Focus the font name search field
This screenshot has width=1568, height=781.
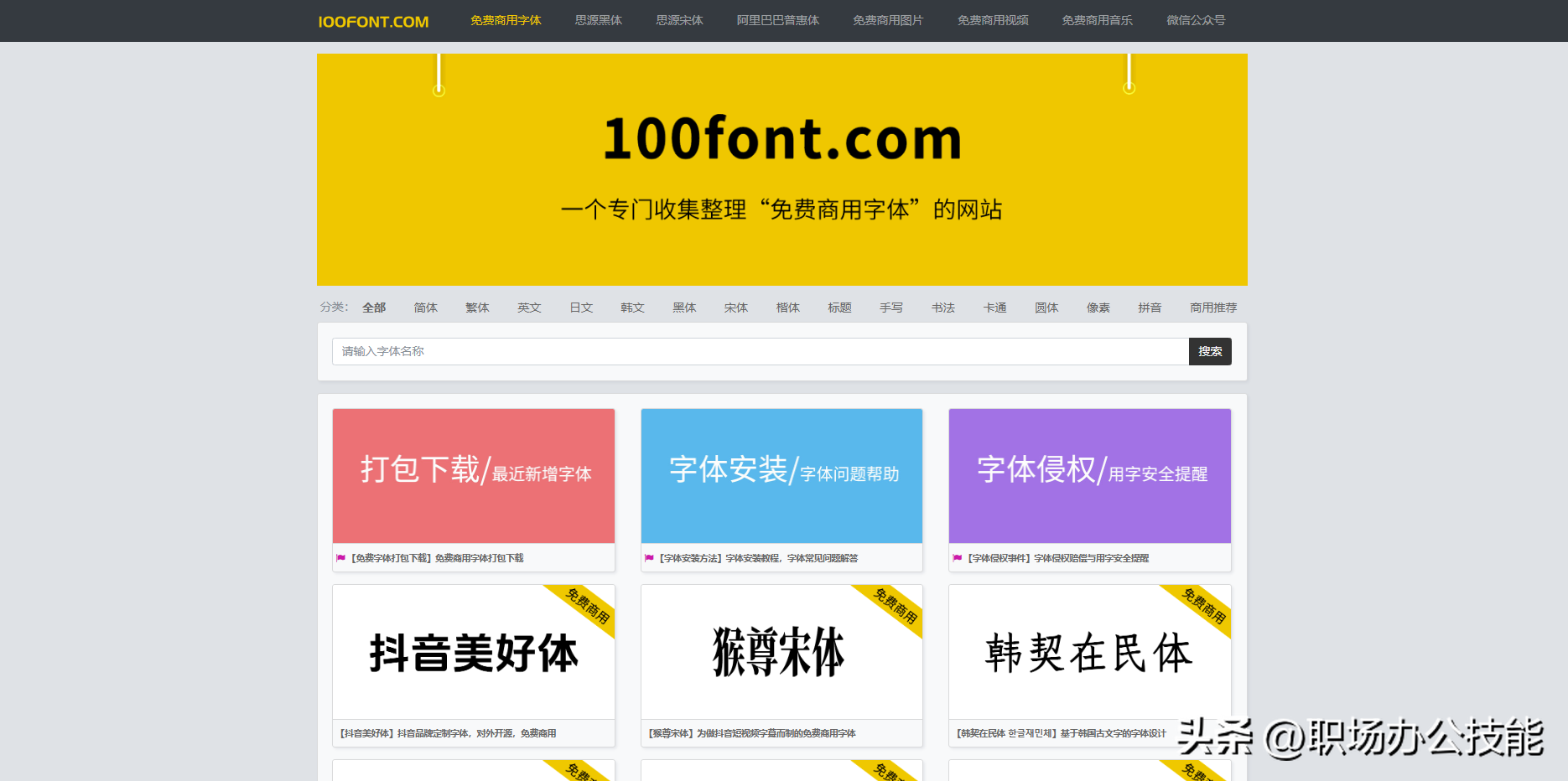tap(761, 351)
